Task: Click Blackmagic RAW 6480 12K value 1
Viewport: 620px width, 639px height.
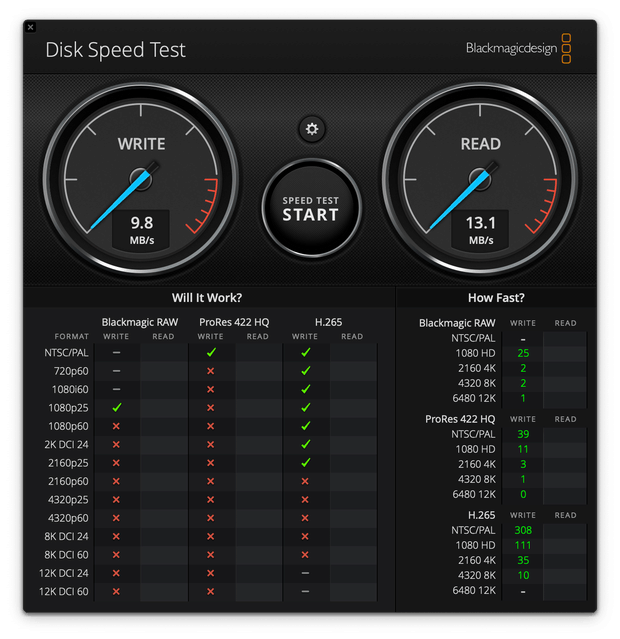Action: (x=523, y=398)
